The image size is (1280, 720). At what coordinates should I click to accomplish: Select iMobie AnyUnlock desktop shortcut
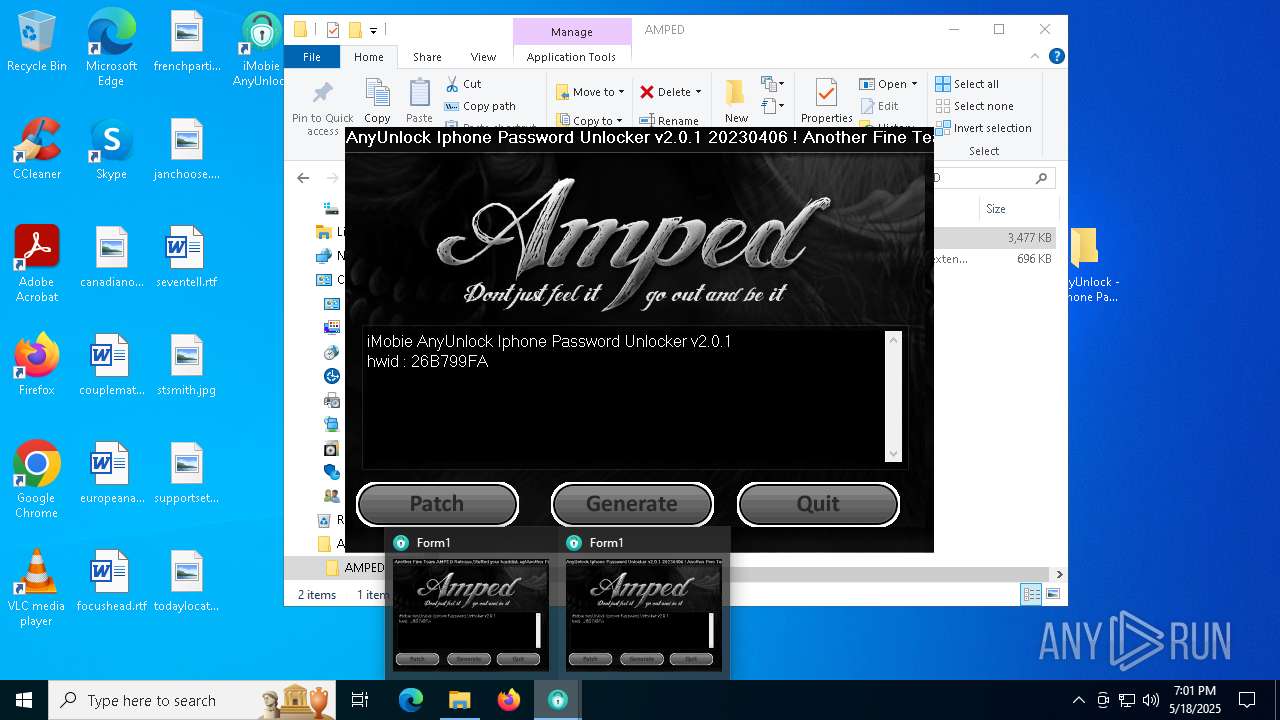point(261,48)
